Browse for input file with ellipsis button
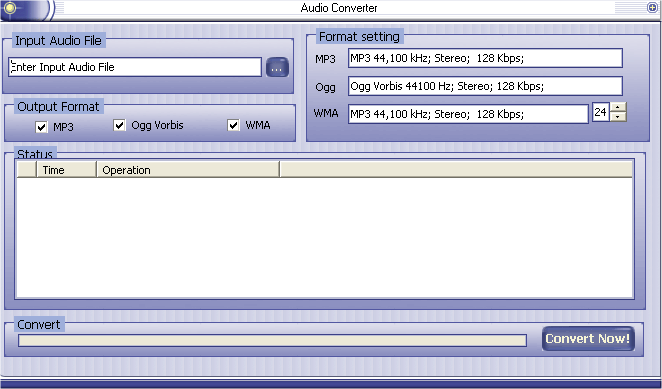Image resolution: width=662 pixels, height=389 pixels. [x=277, y=68]
